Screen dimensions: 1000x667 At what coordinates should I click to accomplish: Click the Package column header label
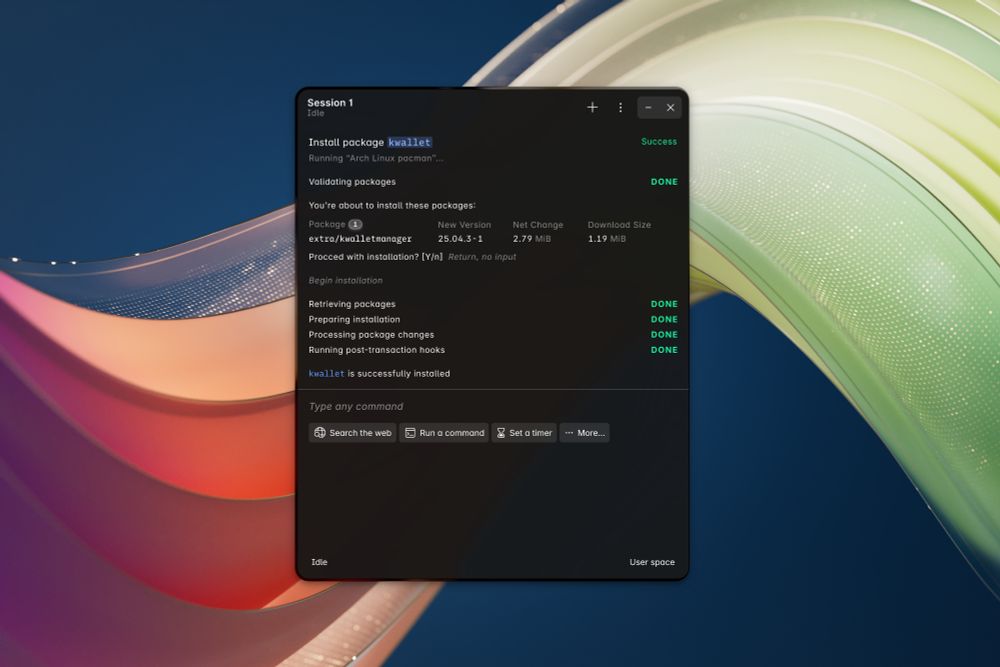pos(327,224)
